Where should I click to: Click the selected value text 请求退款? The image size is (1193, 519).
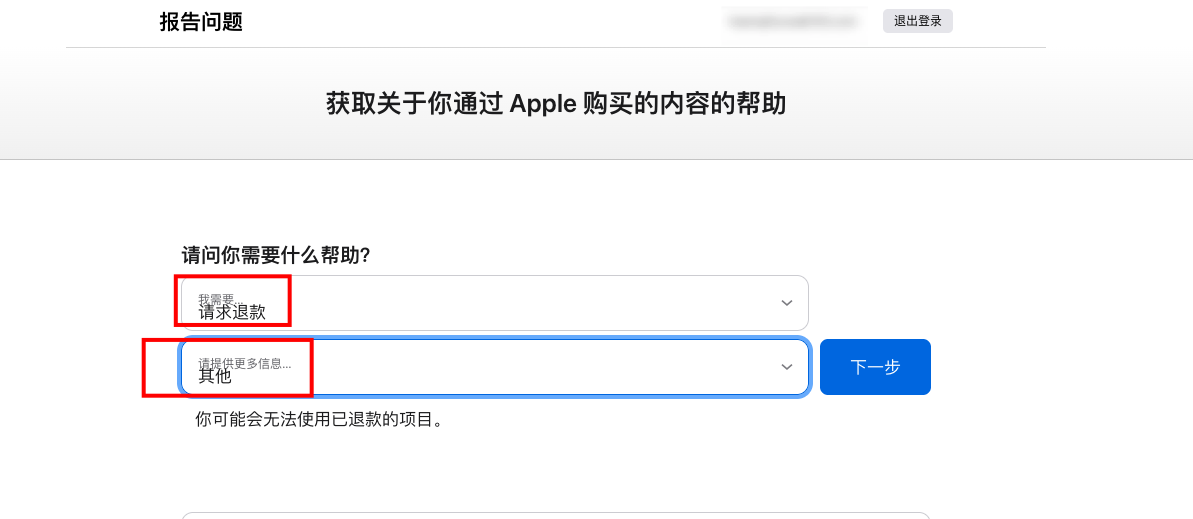(x=232, y=312)
